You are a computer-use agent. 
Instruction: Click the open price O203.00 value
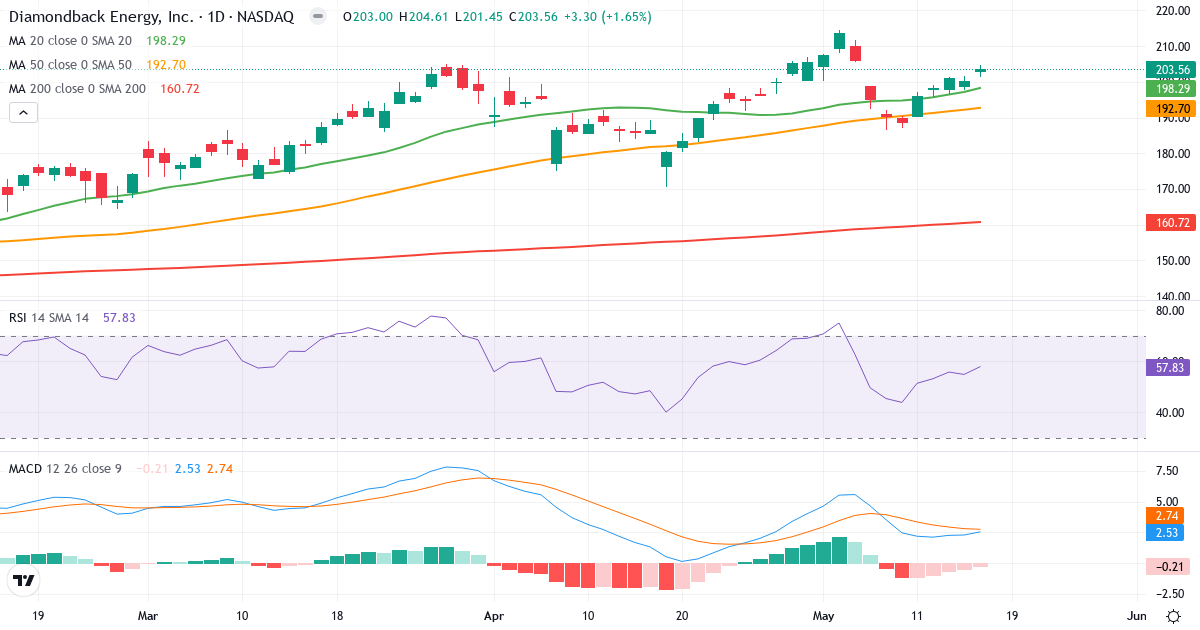[368, 17]
